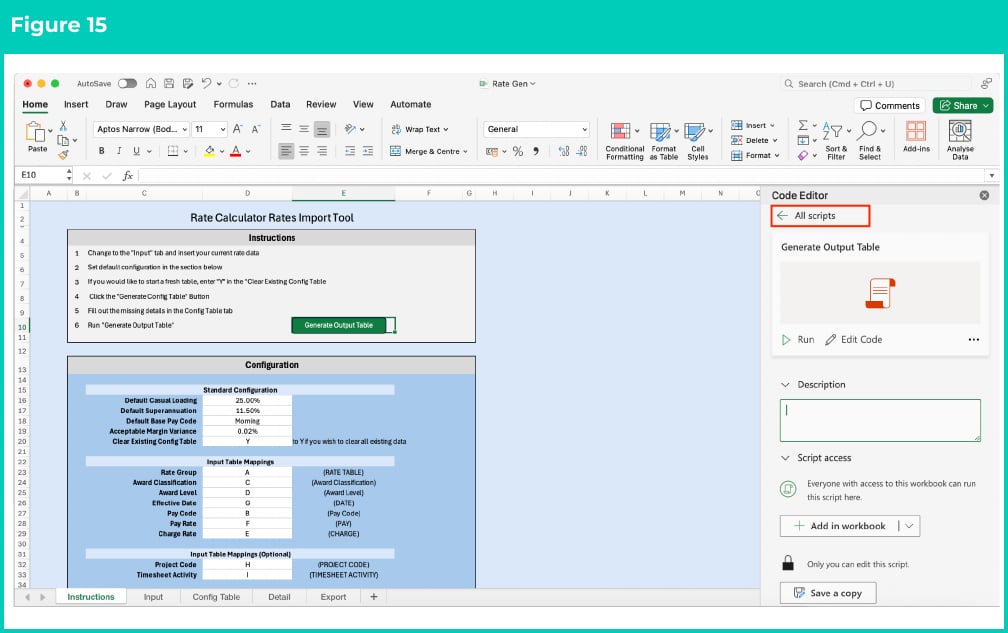Screen dimensions: 1008x633
Task: Collapse the Description section
Action: pos(785,385)
